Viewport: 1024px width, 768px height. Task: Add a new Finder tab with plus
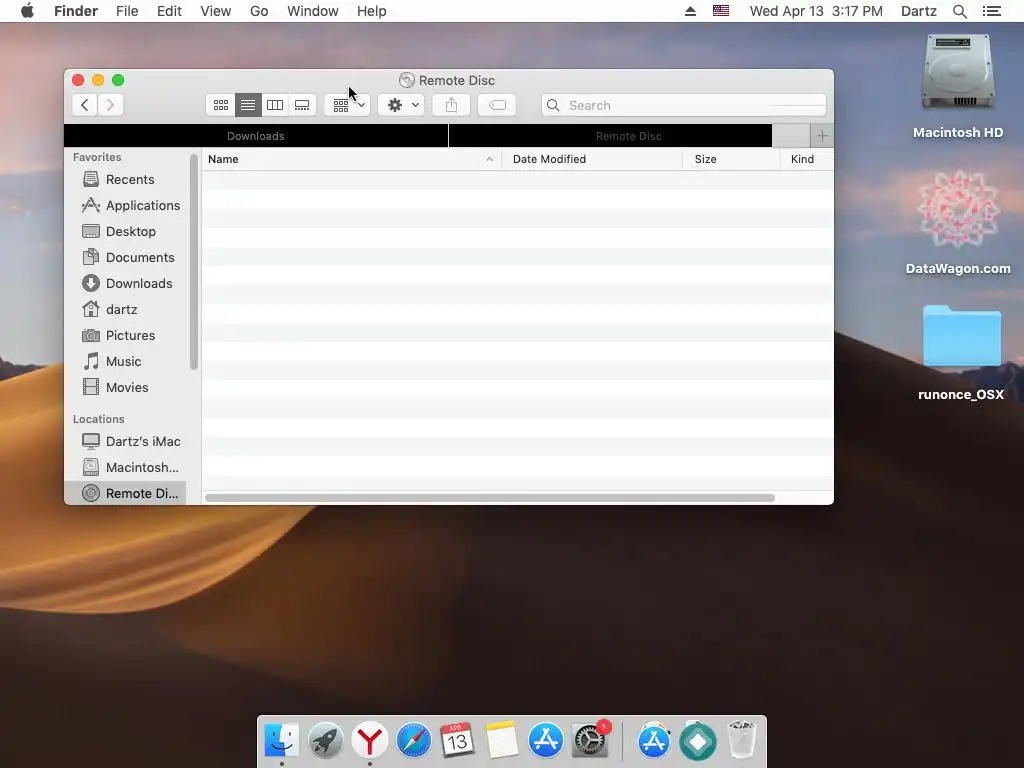point(822,136)
